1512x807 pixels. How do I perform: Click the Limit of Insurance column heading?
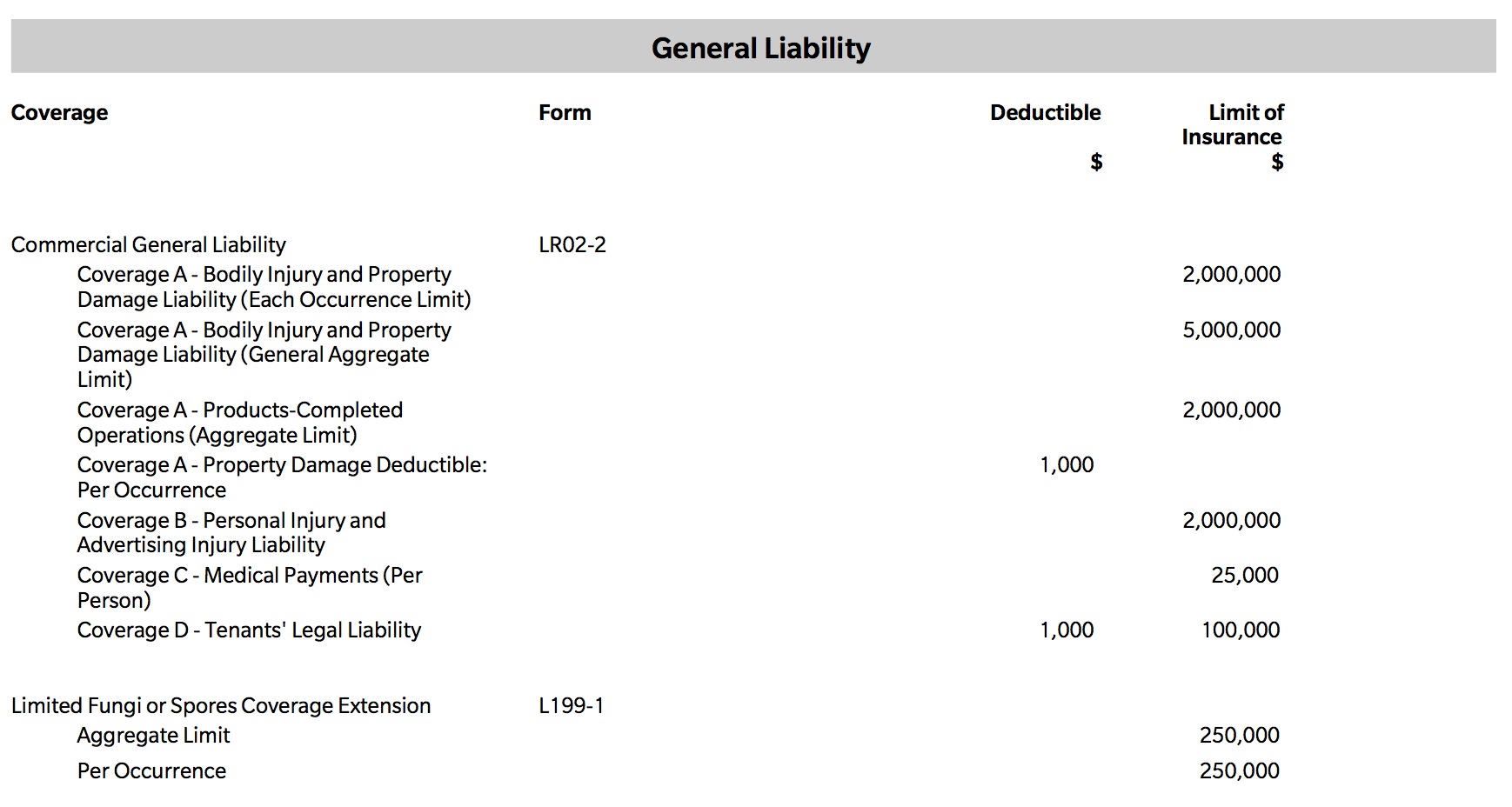(x=1232, y=125)
